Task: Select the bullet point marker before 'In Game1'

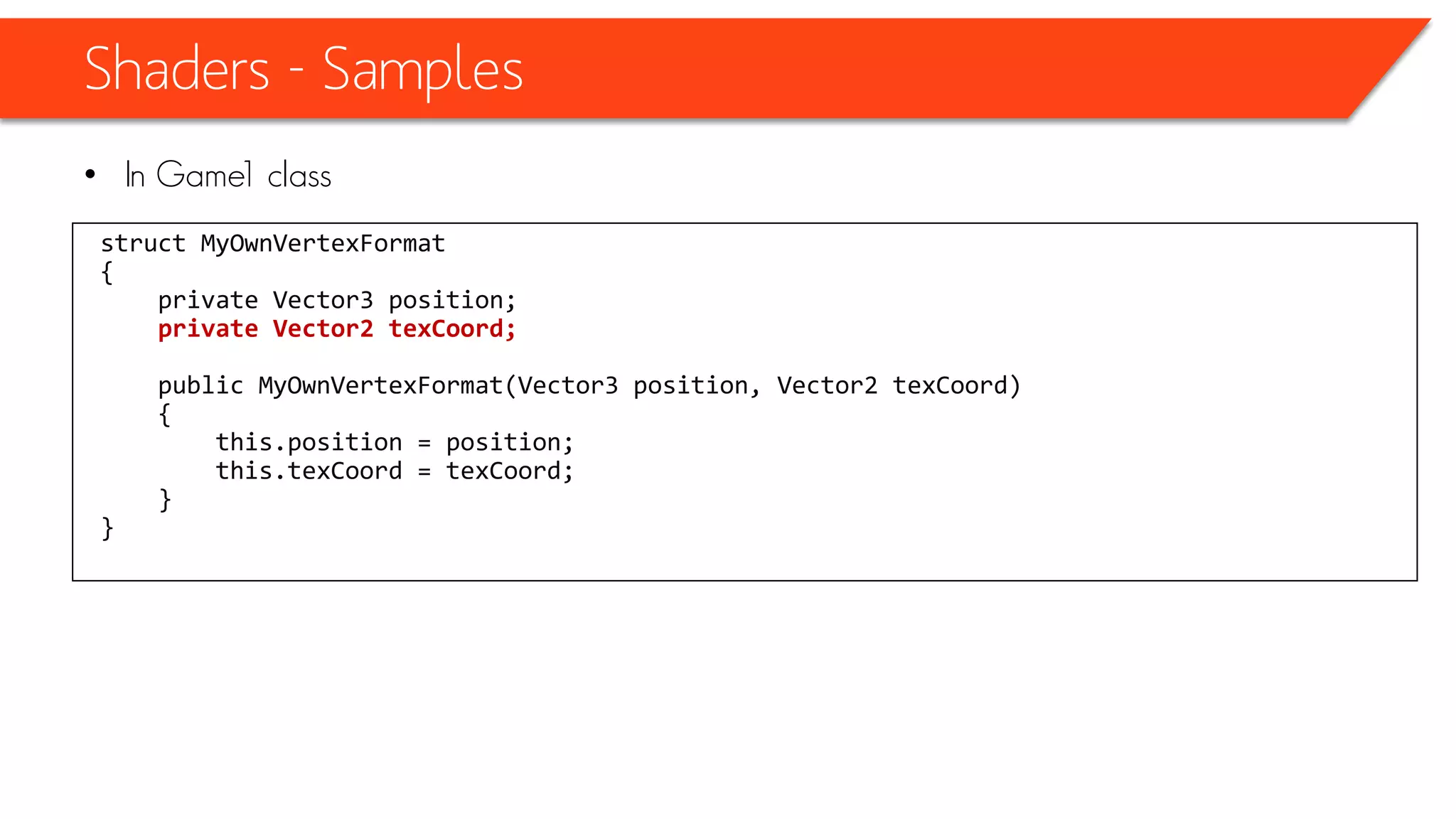Action: click(x=90, y=174)
